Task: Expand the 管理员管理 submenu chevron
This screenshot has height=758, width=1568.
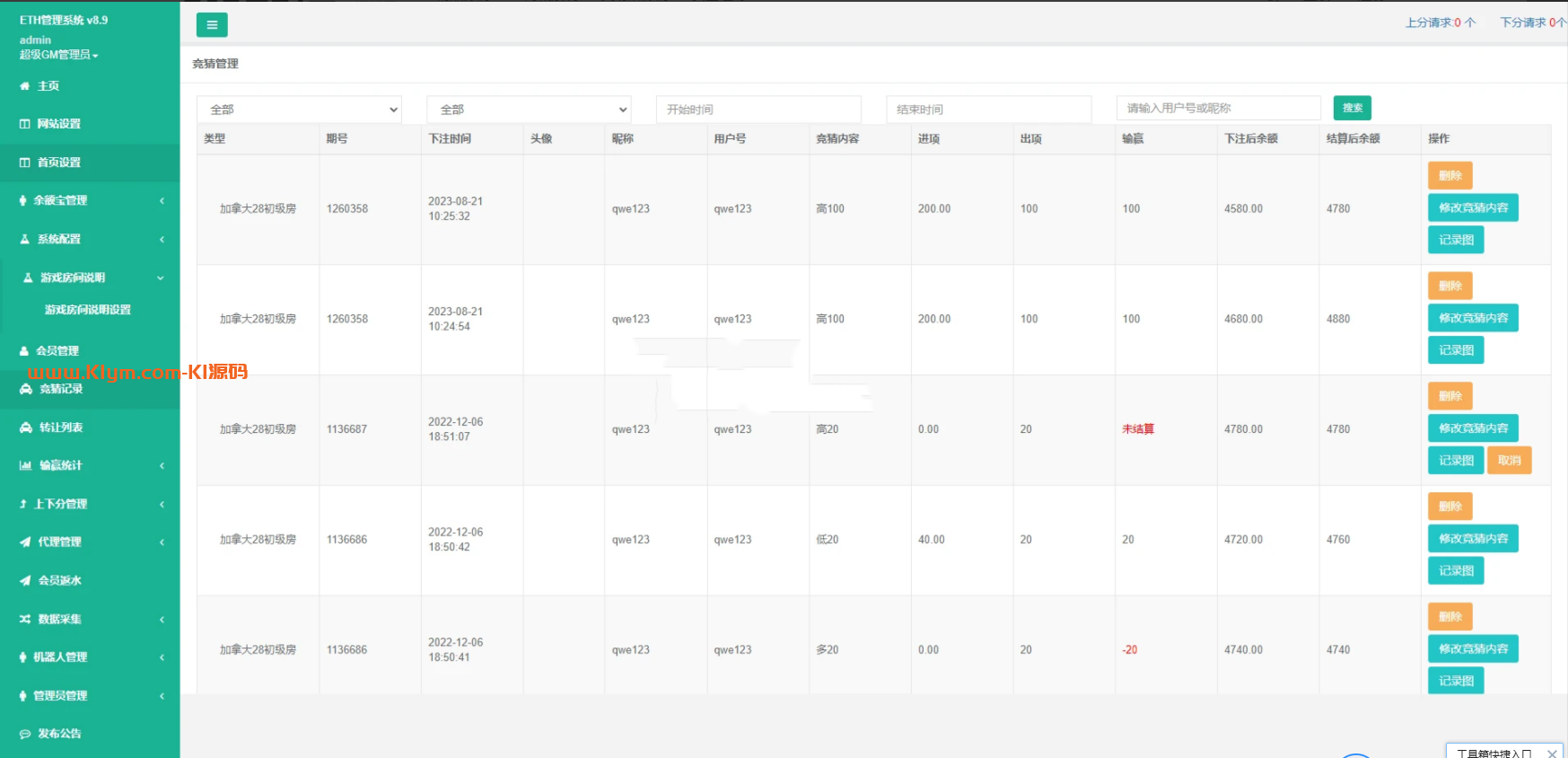Action: pos(162,695)
